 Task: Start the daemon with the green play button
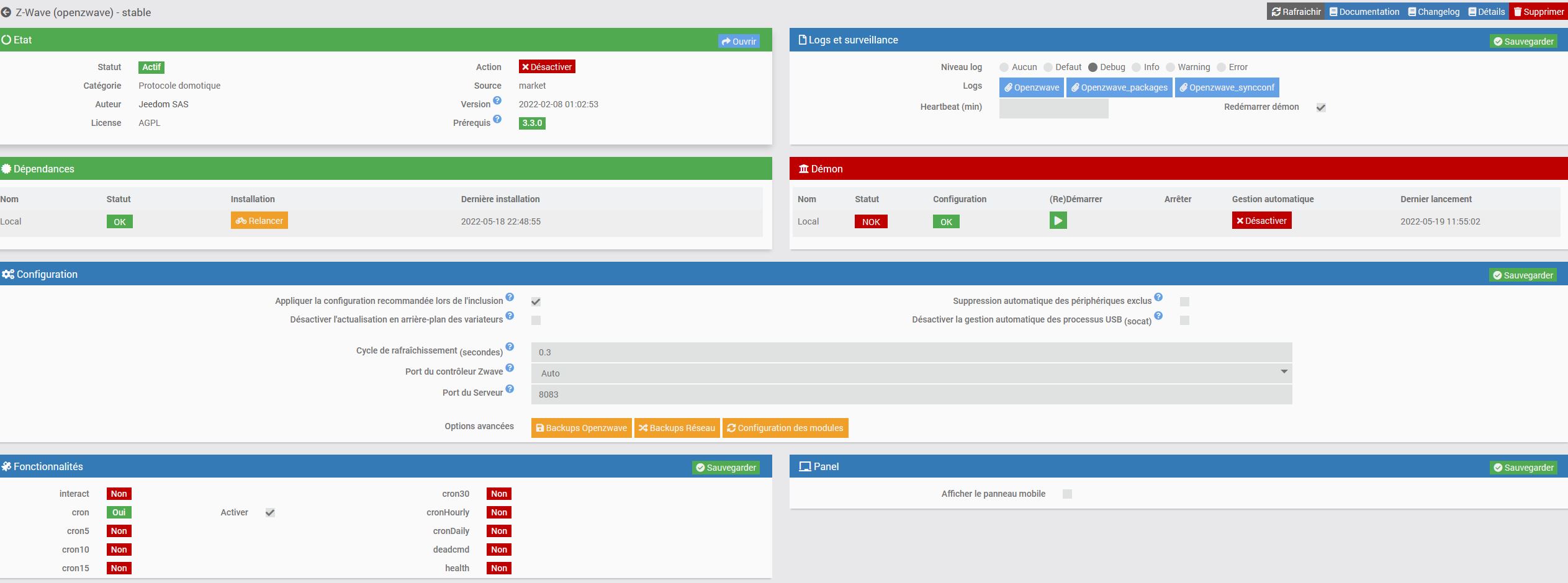point(1058,221)
